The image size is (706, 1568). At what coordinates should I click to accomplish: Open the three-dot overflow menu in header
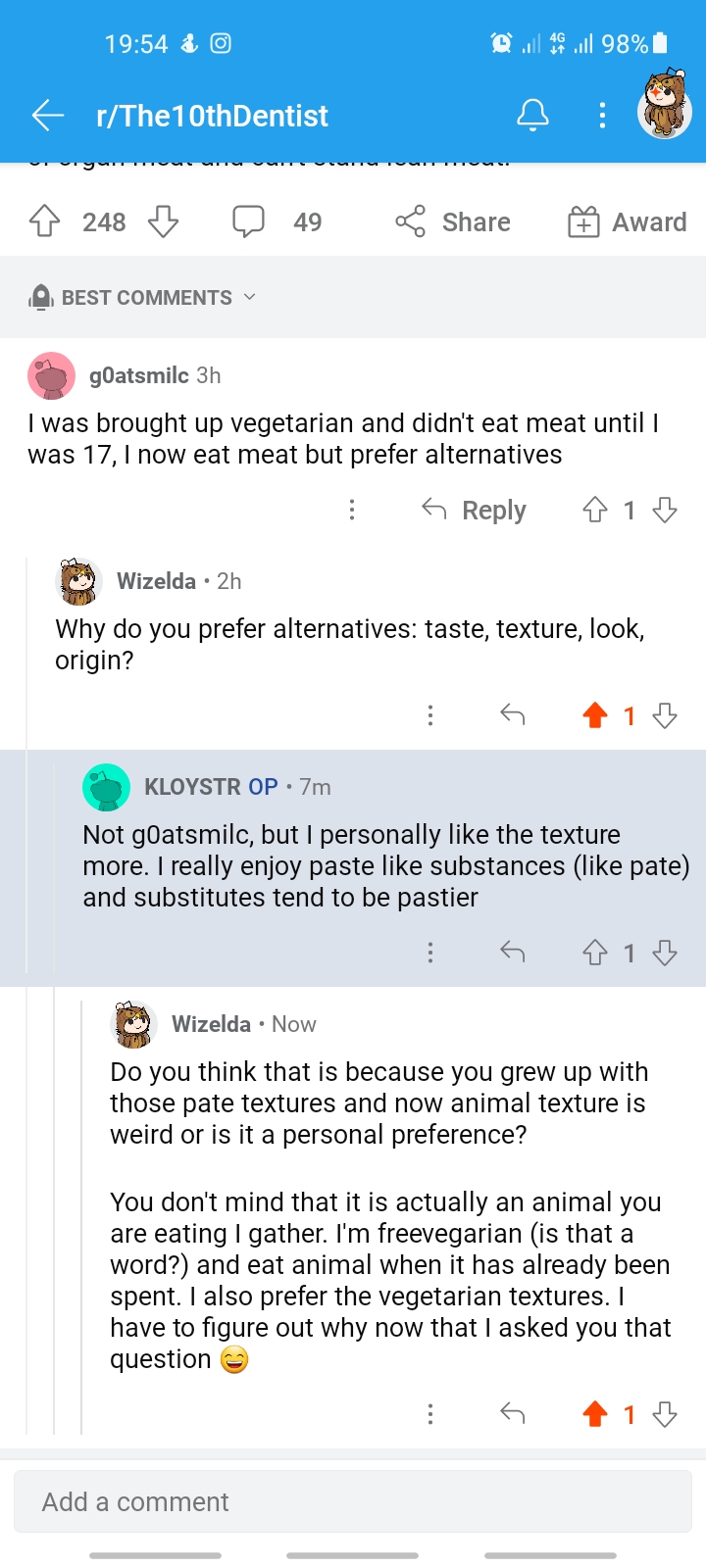coord(602,116)
